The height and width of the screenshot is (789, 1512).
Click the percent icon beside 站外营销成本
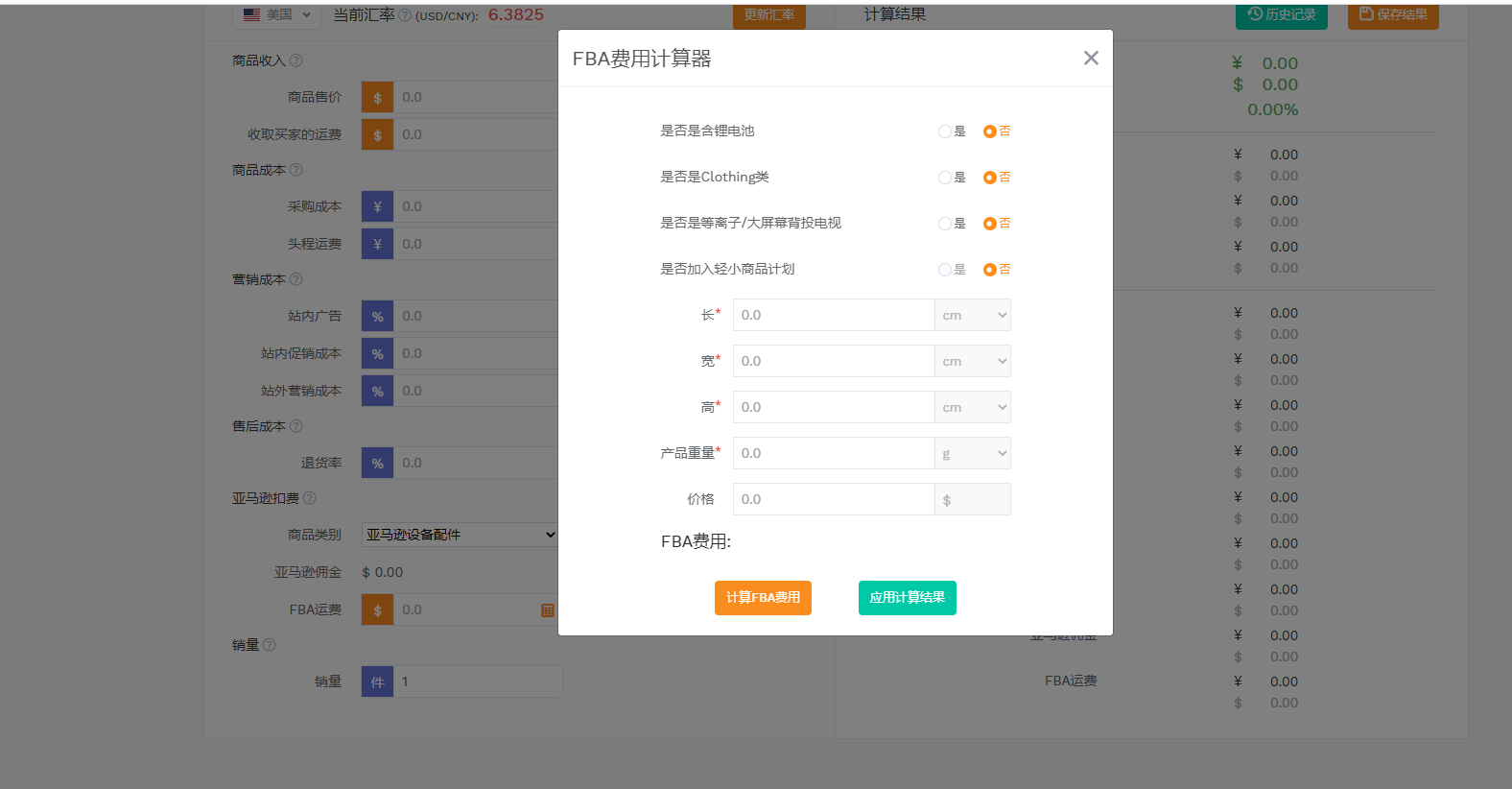377,391
